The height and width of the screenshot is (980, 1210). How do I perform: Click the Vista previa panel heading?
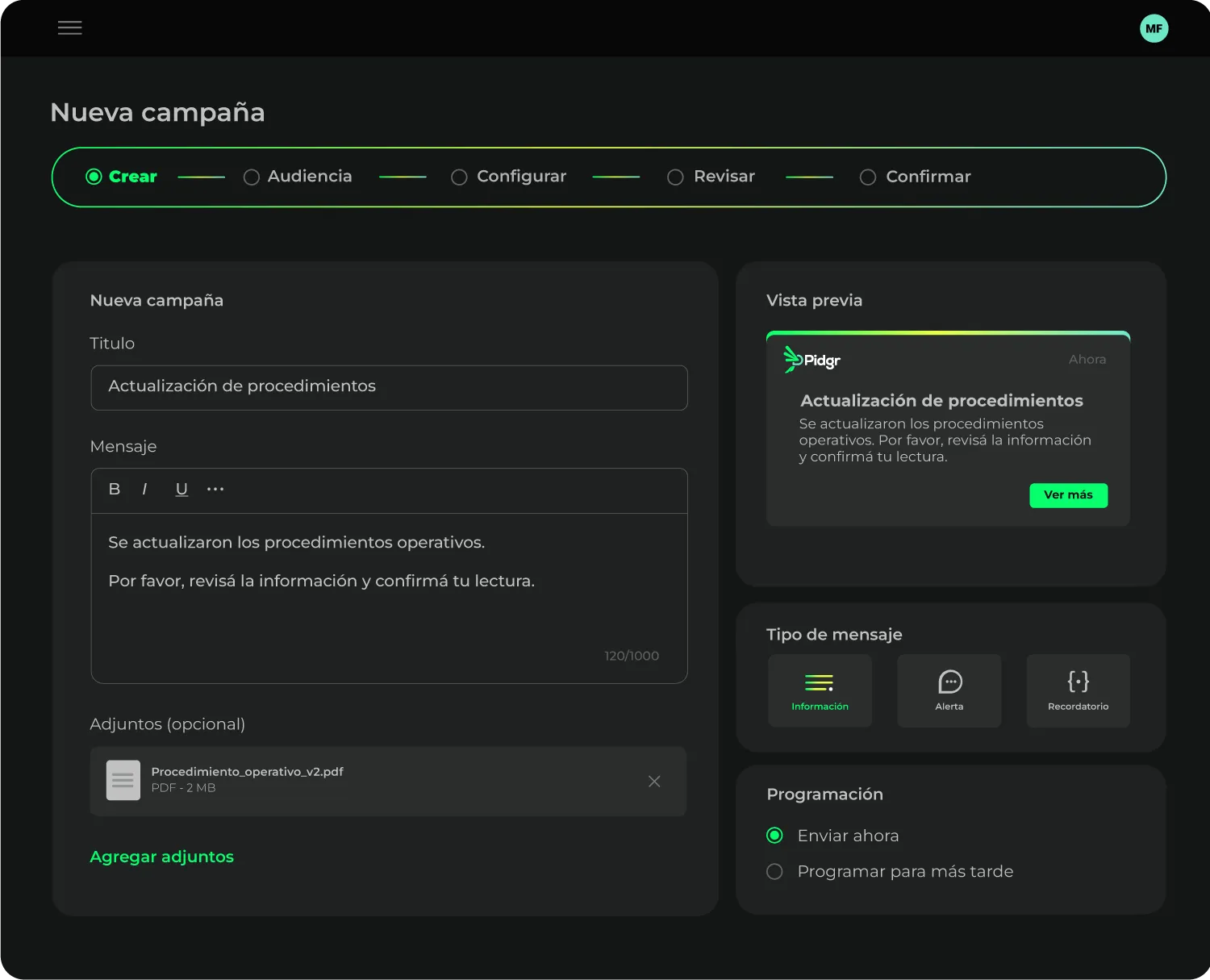click(815, 300)
